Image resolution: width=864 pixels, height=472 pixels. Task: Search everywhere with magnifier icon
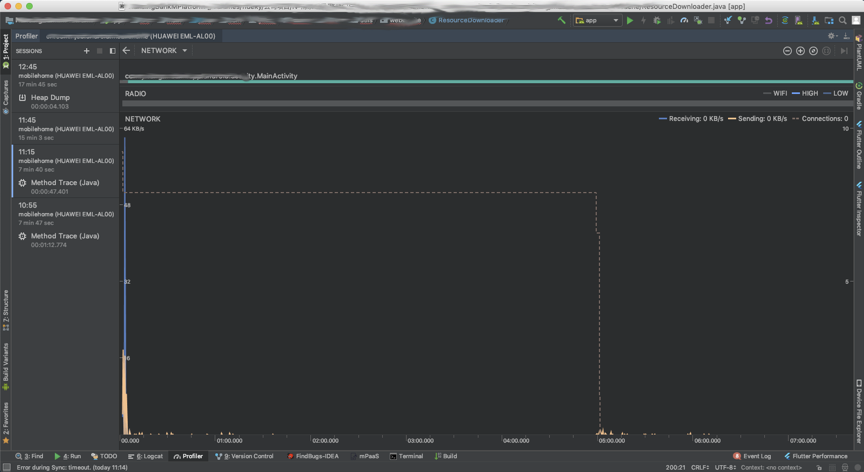(843, 20)
